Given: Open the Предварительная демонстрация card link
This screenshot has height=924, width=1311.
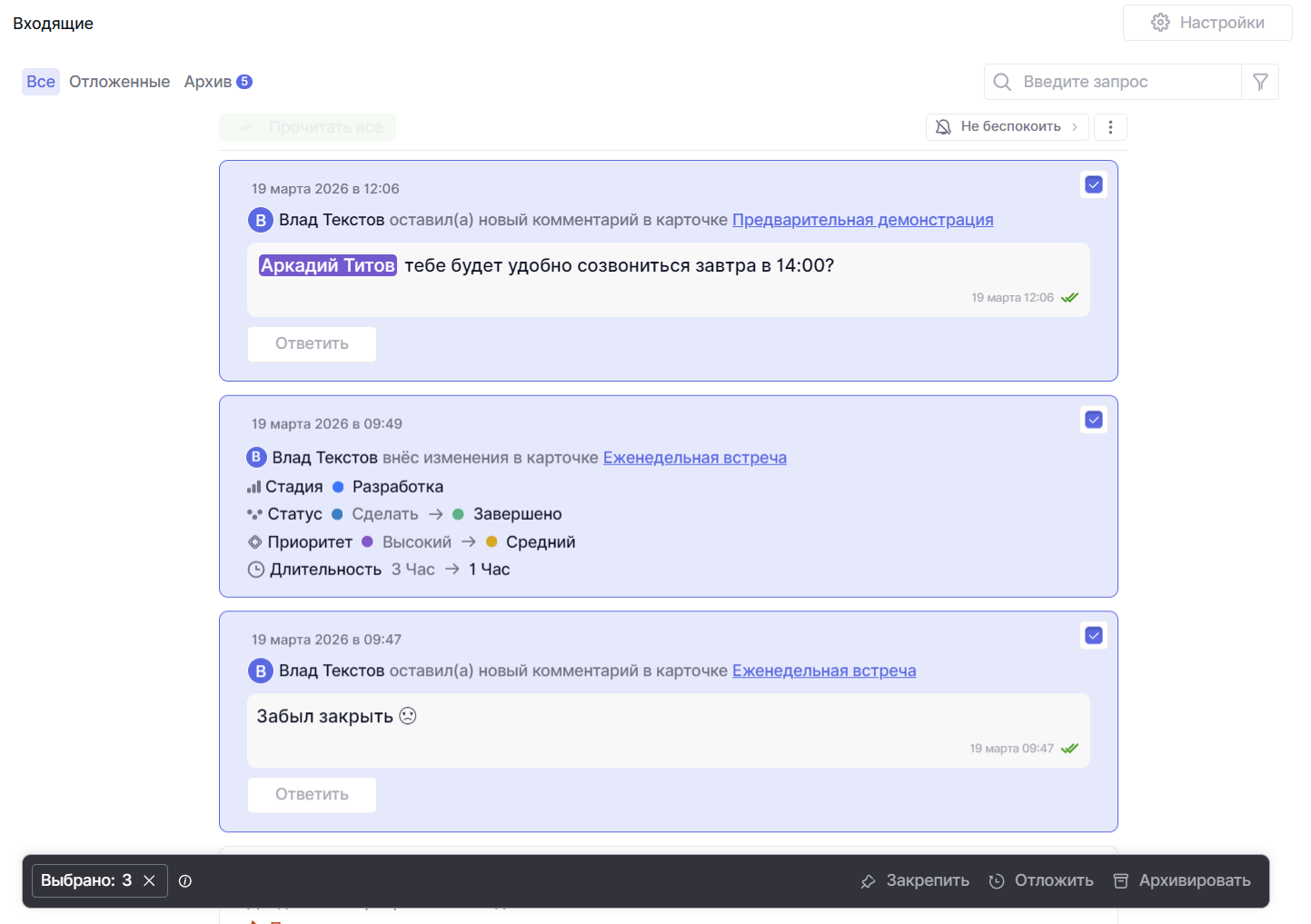Looking at the screenshot, I should coord(862,220).
